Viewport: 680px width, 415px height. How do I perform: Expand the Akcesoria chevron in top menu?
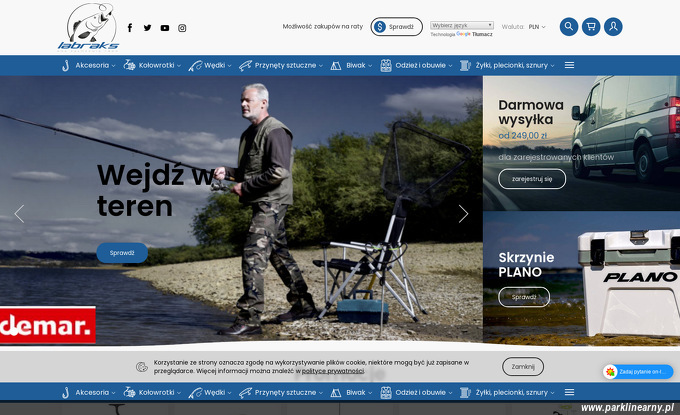tap(114, 66)
